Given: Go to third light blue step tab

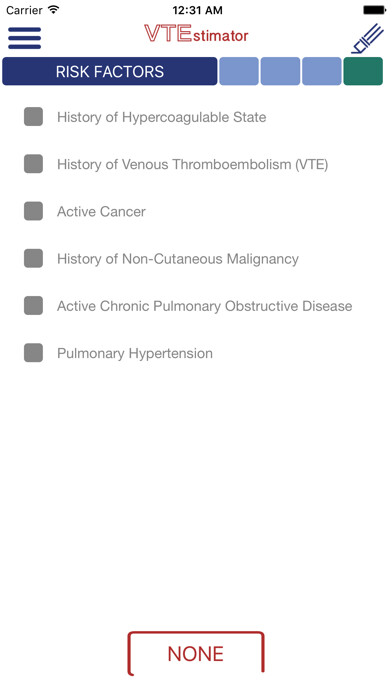Looking at the screenshot, I should pos(322,71).
